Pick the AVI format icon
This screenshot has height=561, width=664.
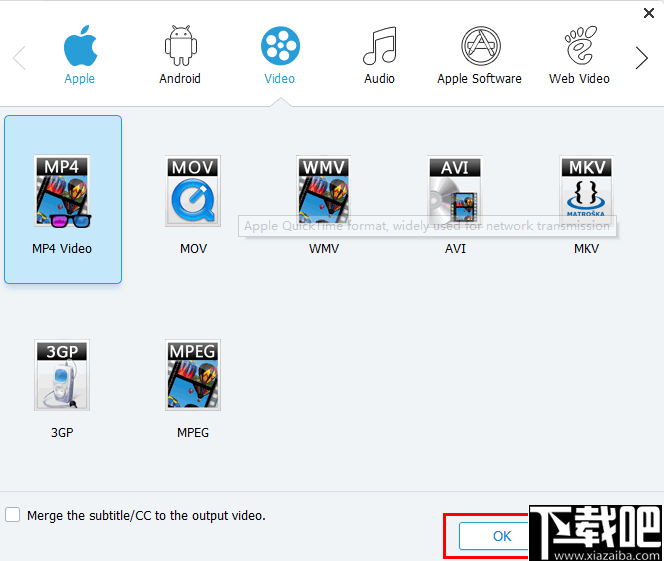(455, 190)
